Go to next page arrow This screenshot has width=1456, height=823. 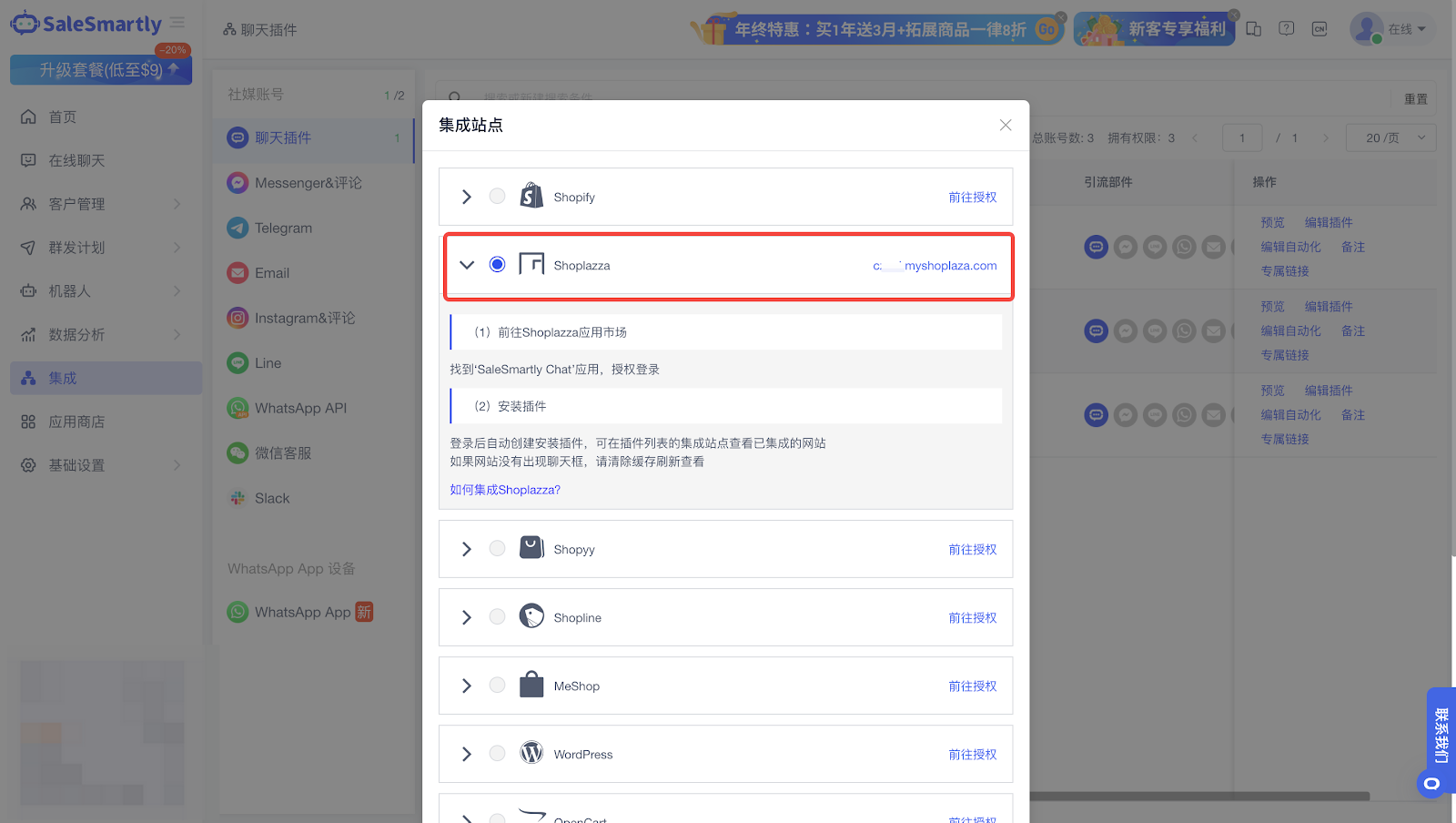click(1326, 138)
